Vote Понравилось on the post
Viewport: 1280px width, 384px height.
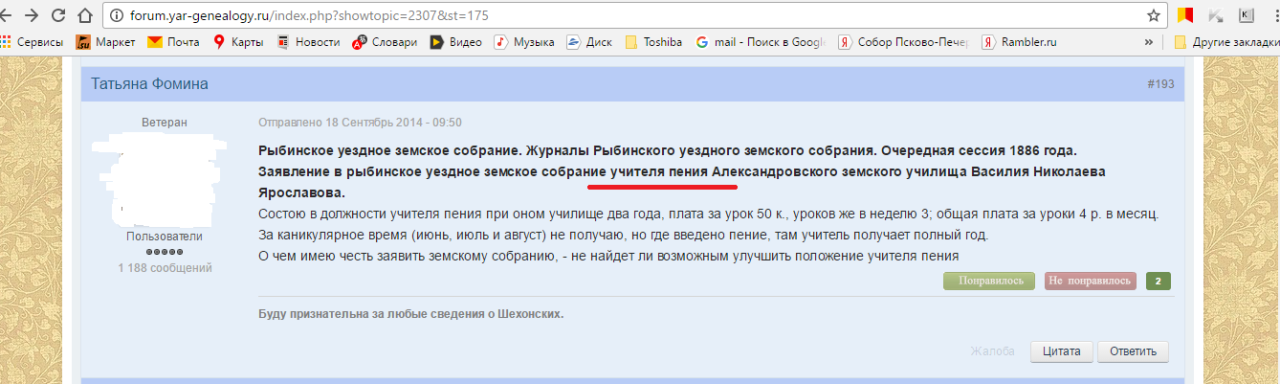click(x=989, y=281)
